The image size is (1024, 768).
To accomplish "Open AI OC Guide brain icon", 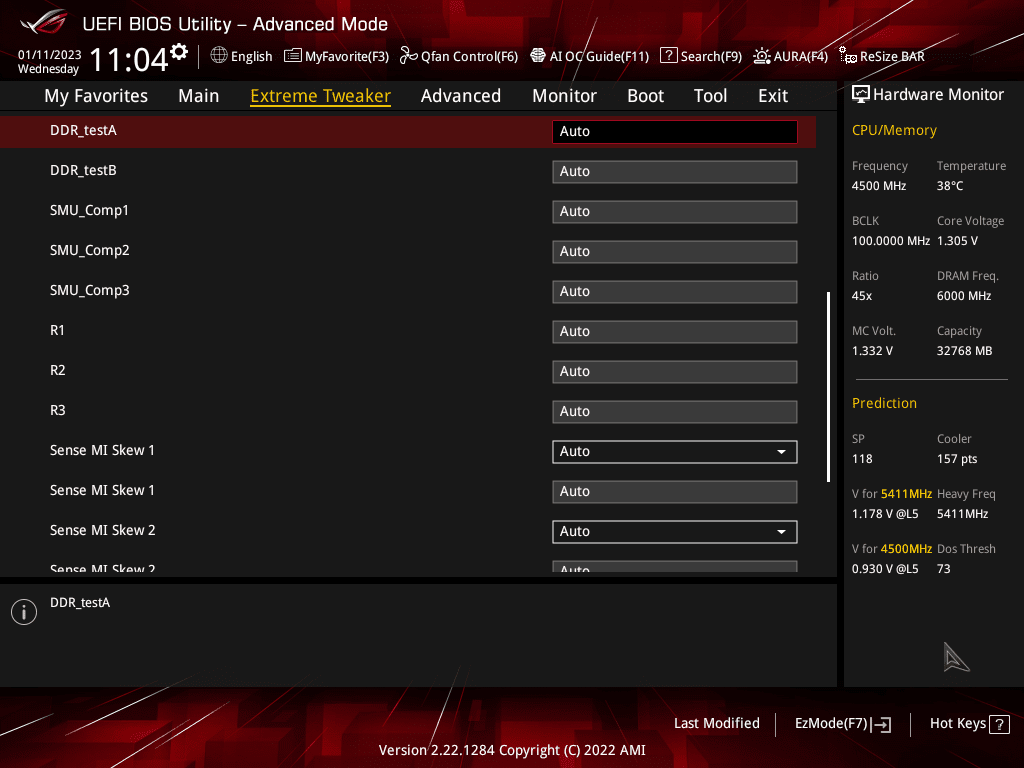I will pos(537,56).
